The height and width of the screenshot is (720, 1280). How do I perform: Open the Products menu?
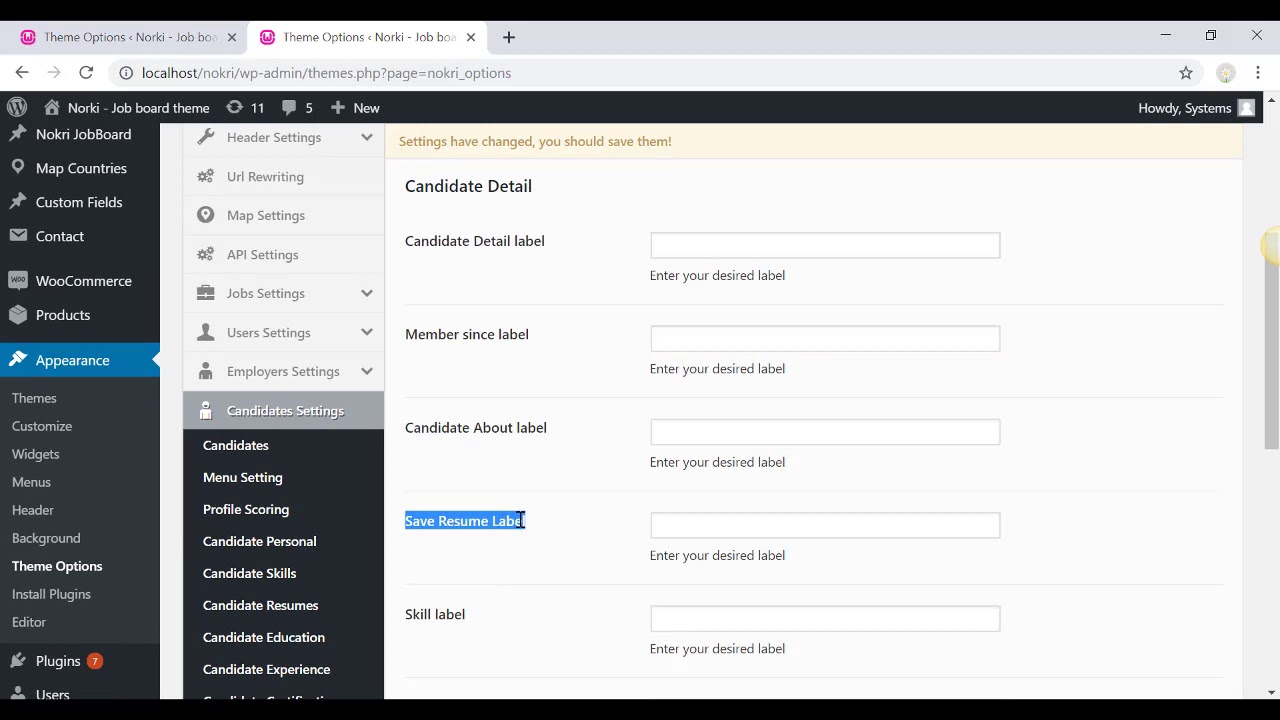(x=63, y=315)
